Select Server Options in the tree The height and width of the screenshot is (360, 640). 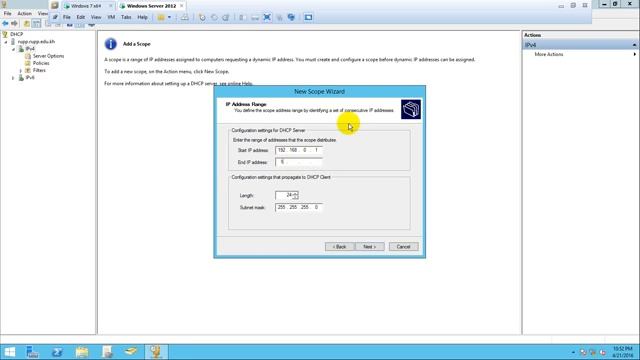(48, 56)
